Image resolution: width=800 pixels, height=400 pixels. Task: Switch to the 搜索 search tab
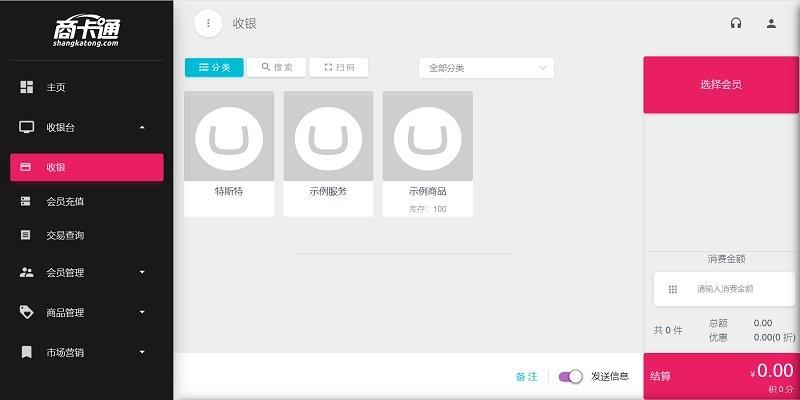click(277, 67)
